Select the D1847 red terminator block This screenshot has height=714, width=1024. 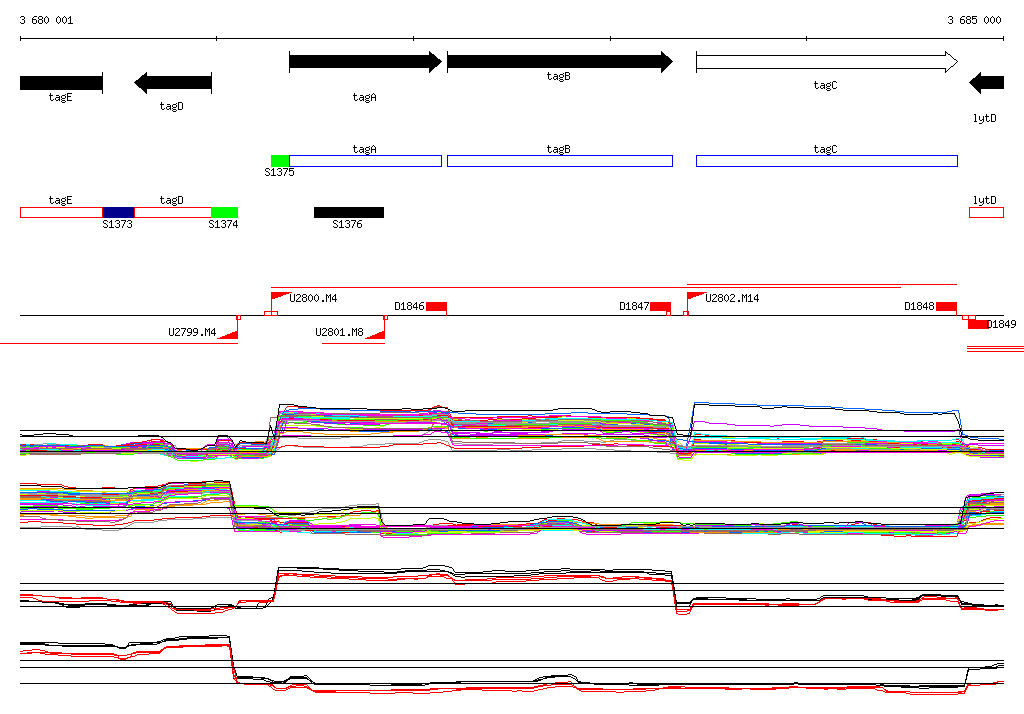click(x=660, y=306)
